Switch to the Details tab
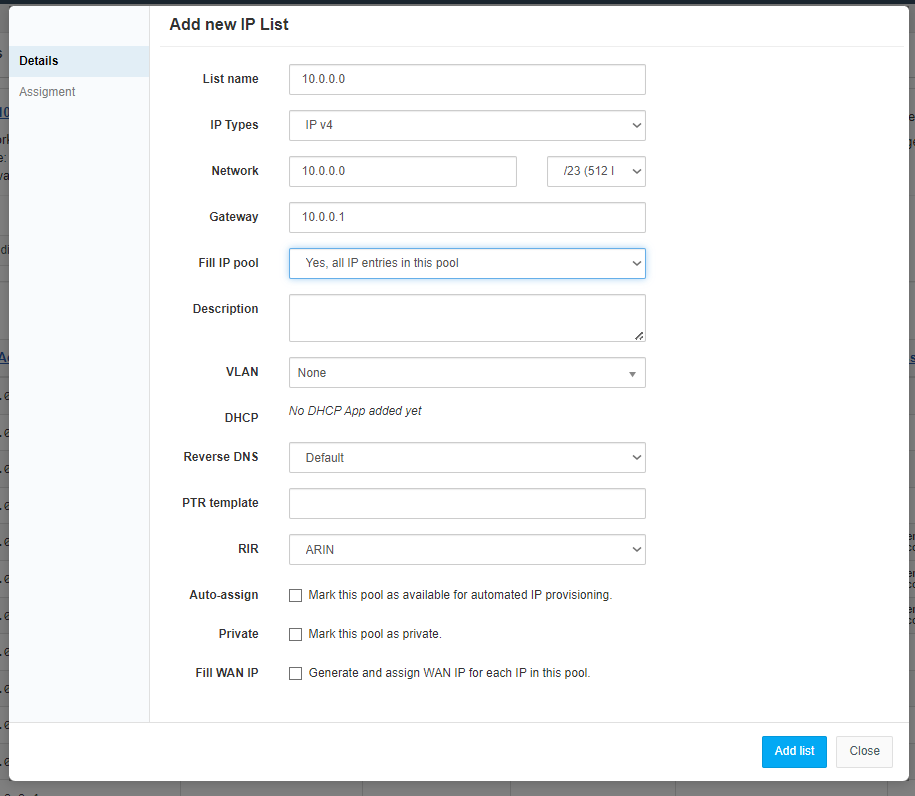The image size is (915, 796). coord(39,61)
